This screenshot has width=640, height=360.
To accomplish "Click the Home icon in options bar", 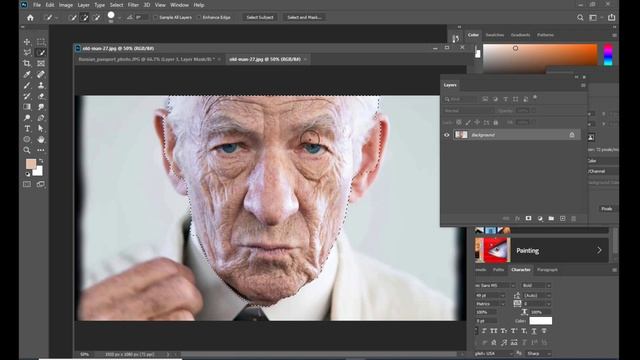I will (x=30, y=18).
